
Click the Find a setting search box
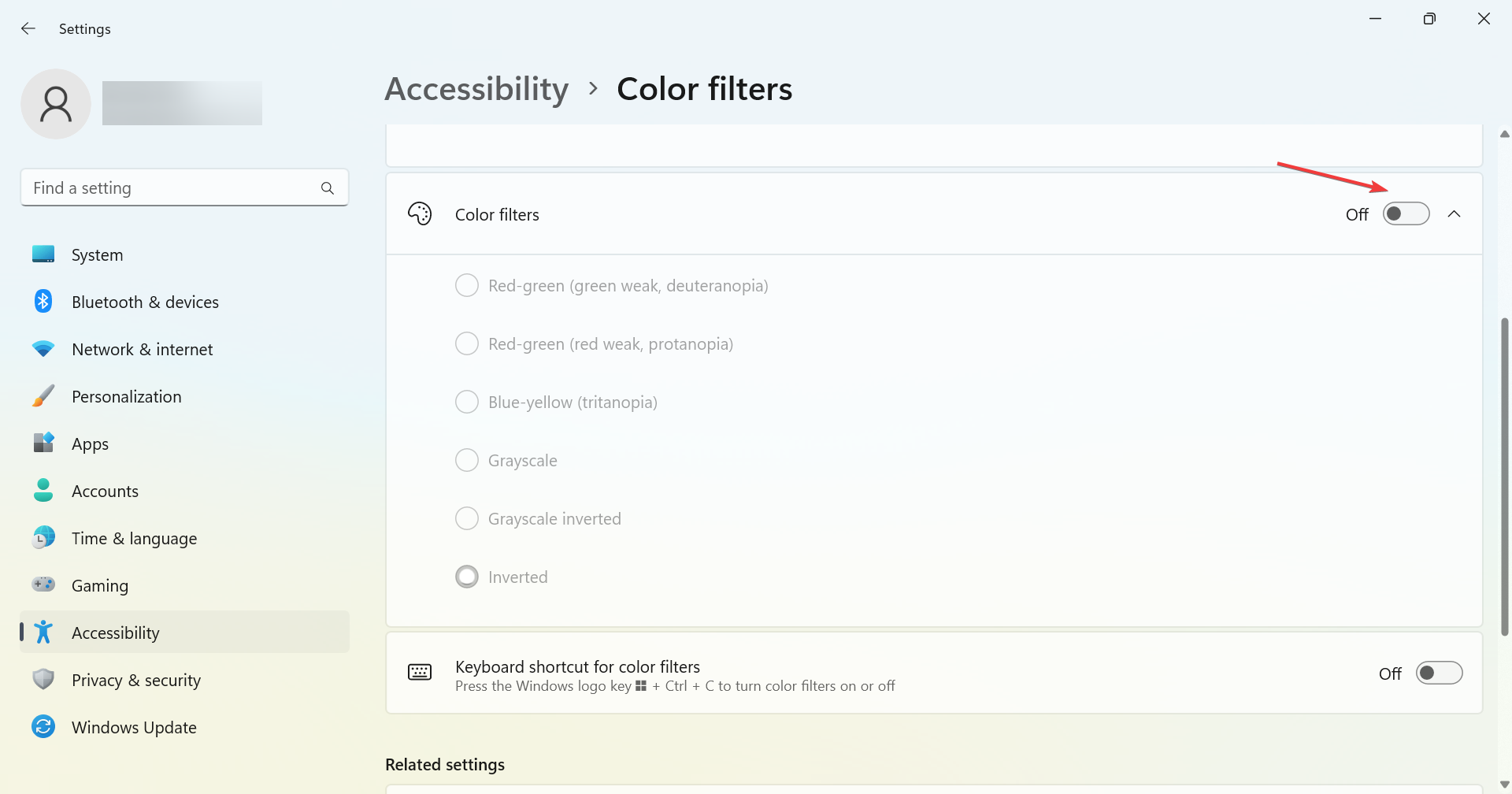click(x=184, y=188)
